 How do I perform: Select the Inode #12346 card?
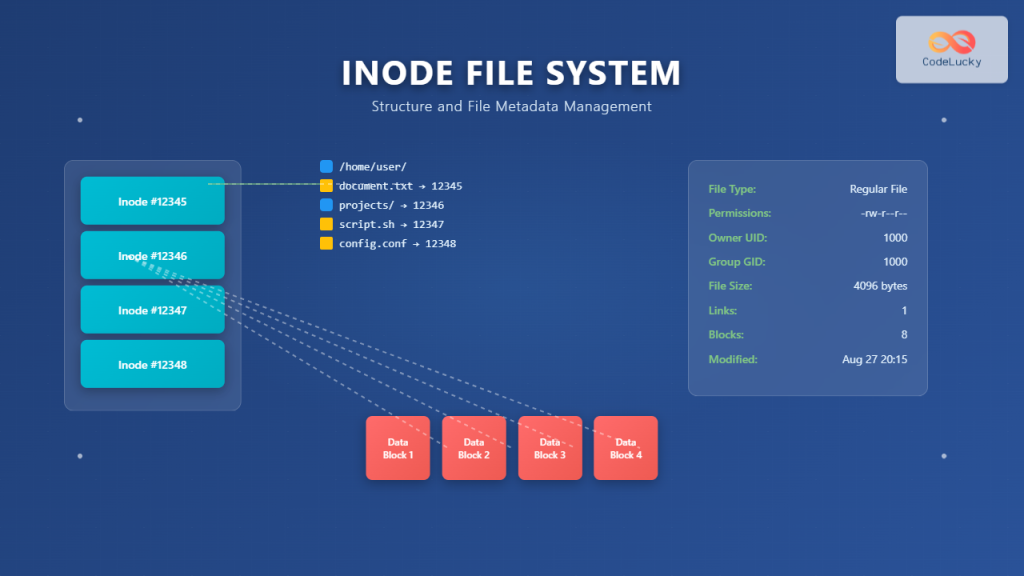pos(152,255)
